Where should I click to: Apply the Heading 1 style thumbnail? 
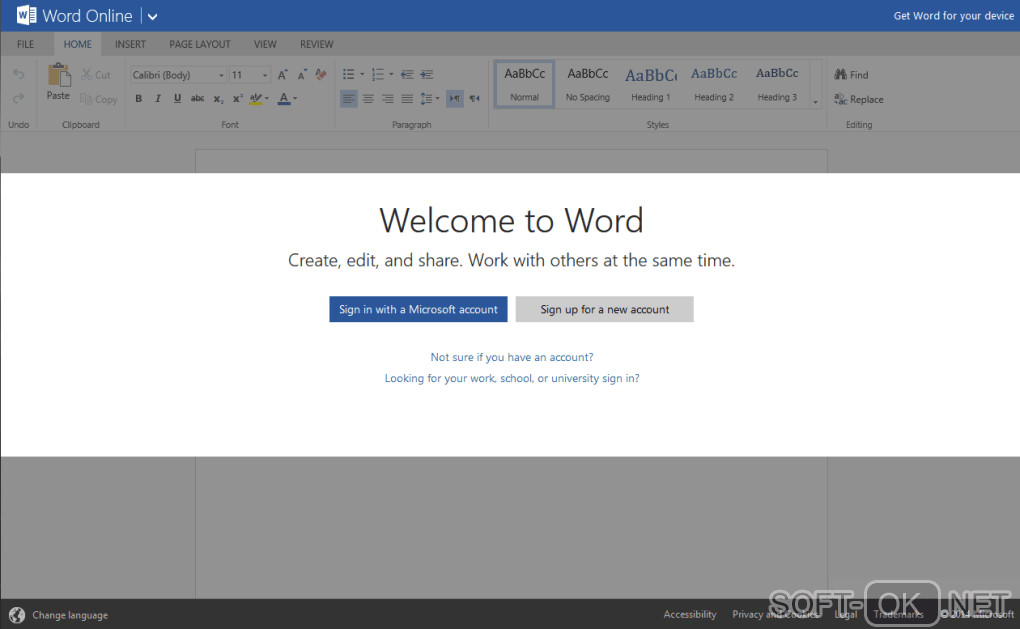point(650,85)
